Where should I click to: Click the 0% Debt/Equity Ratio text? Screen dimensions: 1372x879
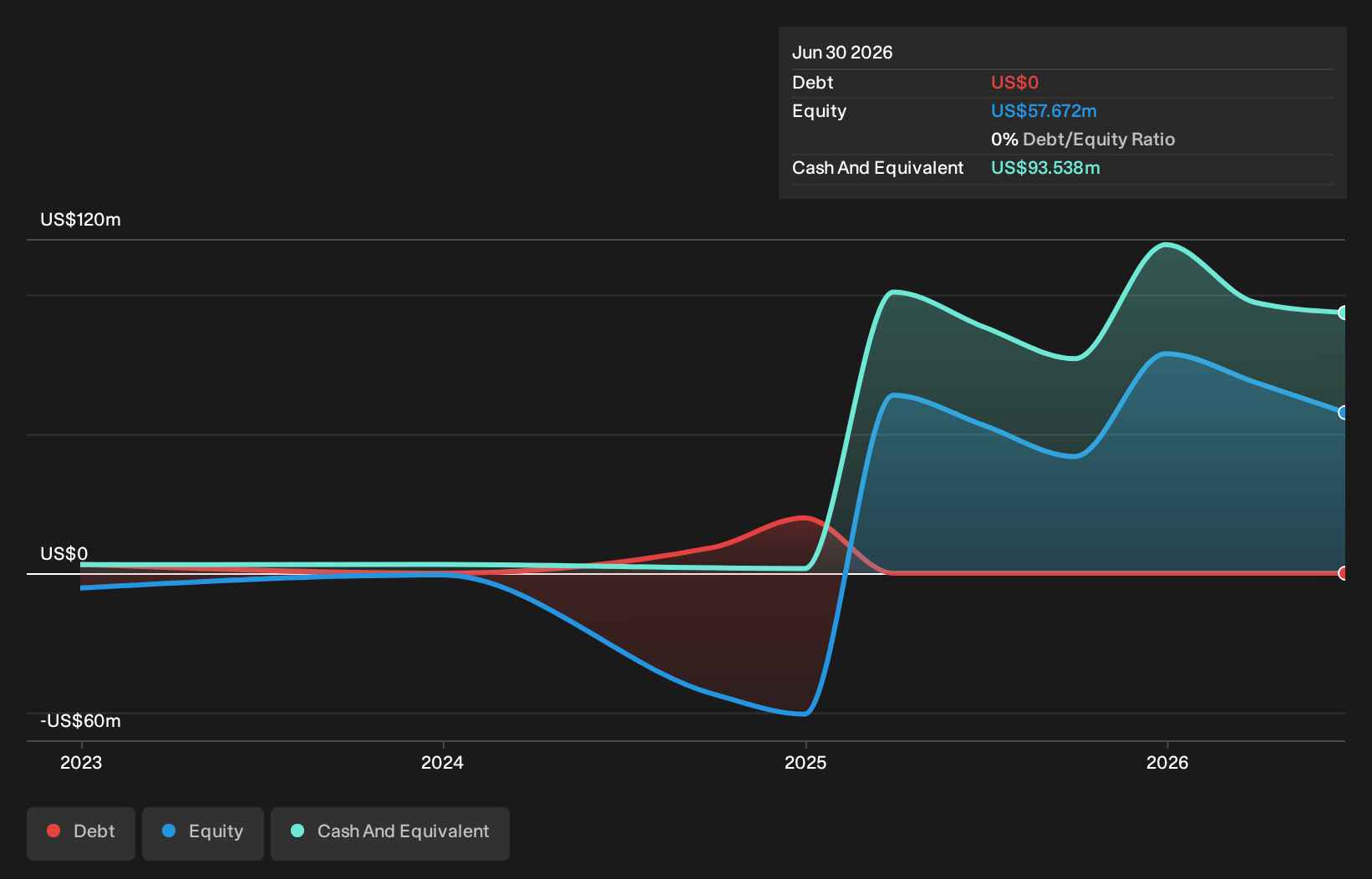pos(1083,140)
